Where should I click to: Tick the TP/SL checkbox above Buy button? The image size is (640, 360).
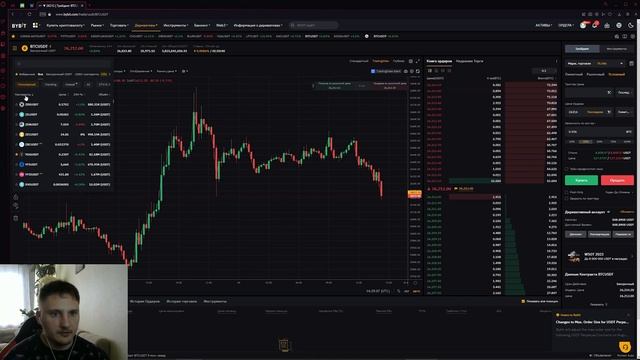[x=567, y=169]
